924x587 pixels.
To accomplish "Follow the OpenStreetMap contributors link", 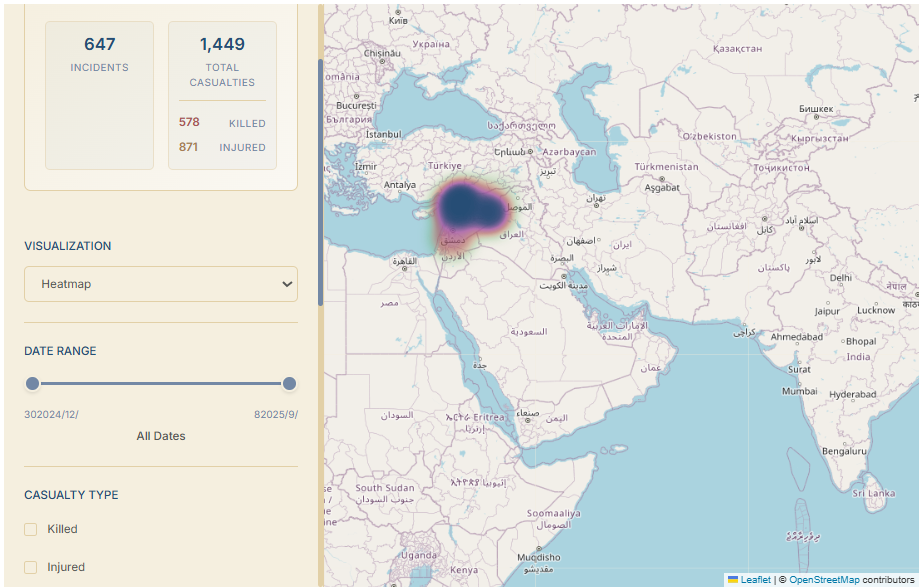I will click(x=823, y=580).
